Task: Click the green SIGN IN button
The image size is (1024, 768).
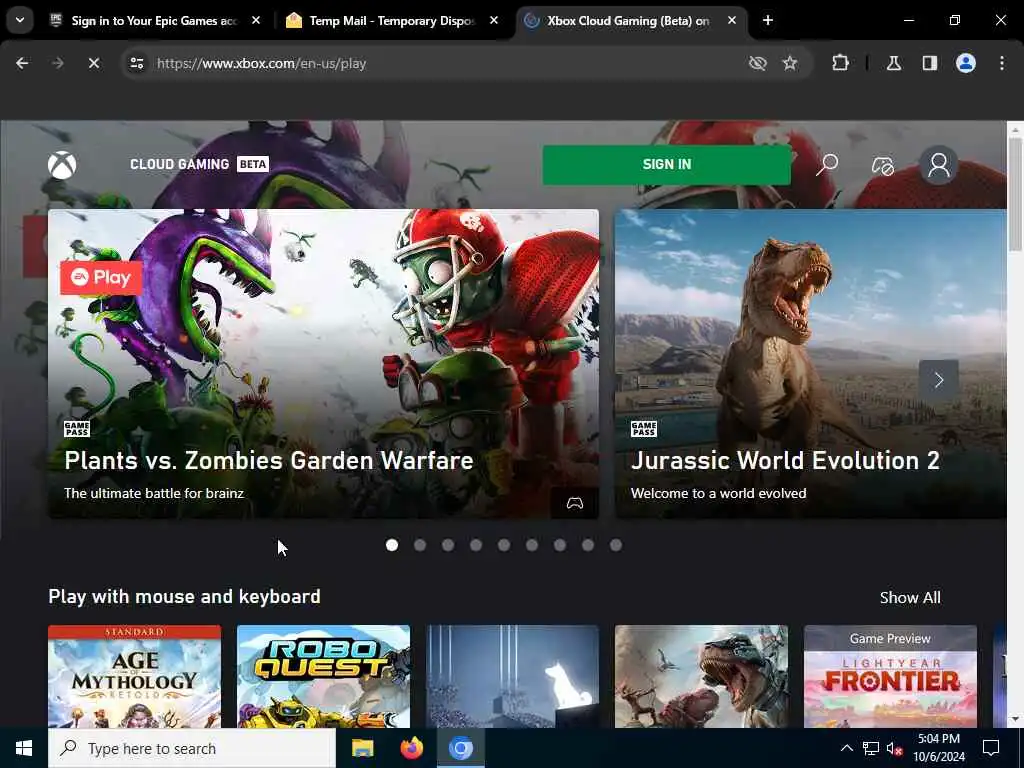Action: click(667, 165)
